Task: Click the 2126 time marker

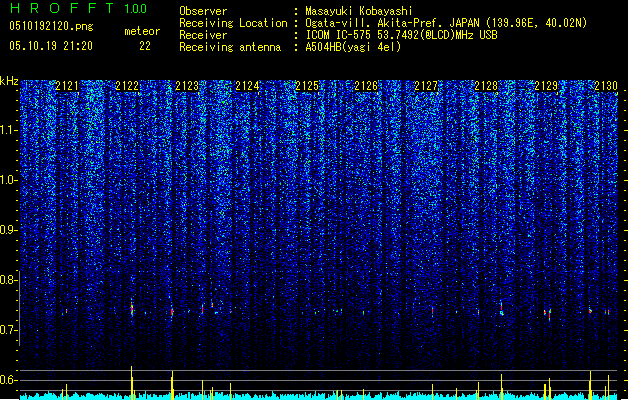Action: [x=366, y=86]
